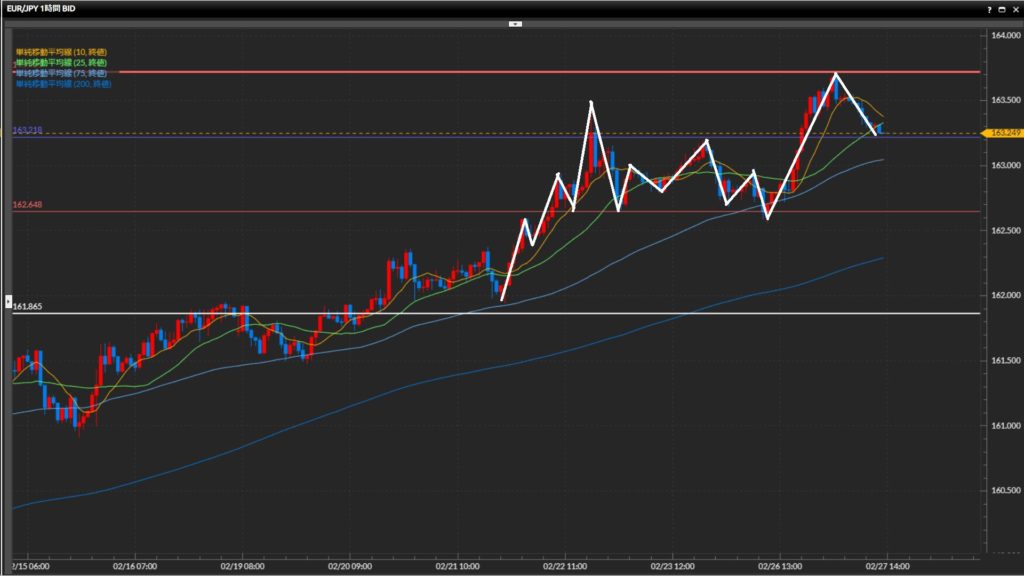Click the 75-period moving average label

62,73
